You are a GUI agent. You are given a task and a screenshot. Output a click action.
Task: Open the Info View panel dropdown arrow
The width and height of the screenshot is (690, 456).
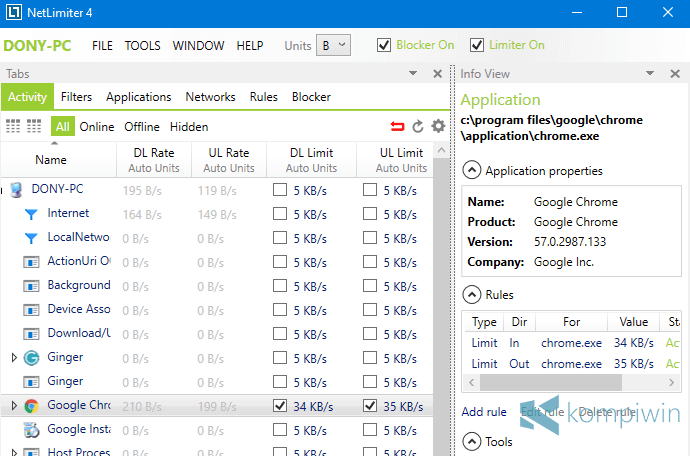(650, 73)
